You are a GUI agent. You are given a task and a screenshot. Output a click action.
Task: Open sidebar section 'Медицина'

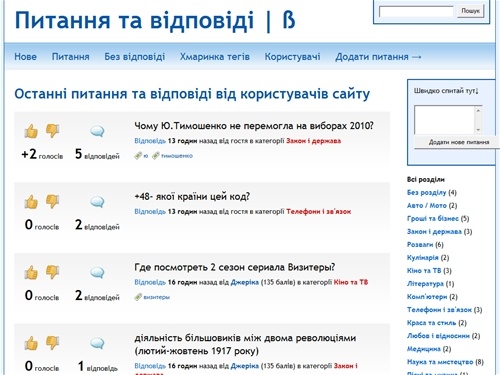[424, 349]
